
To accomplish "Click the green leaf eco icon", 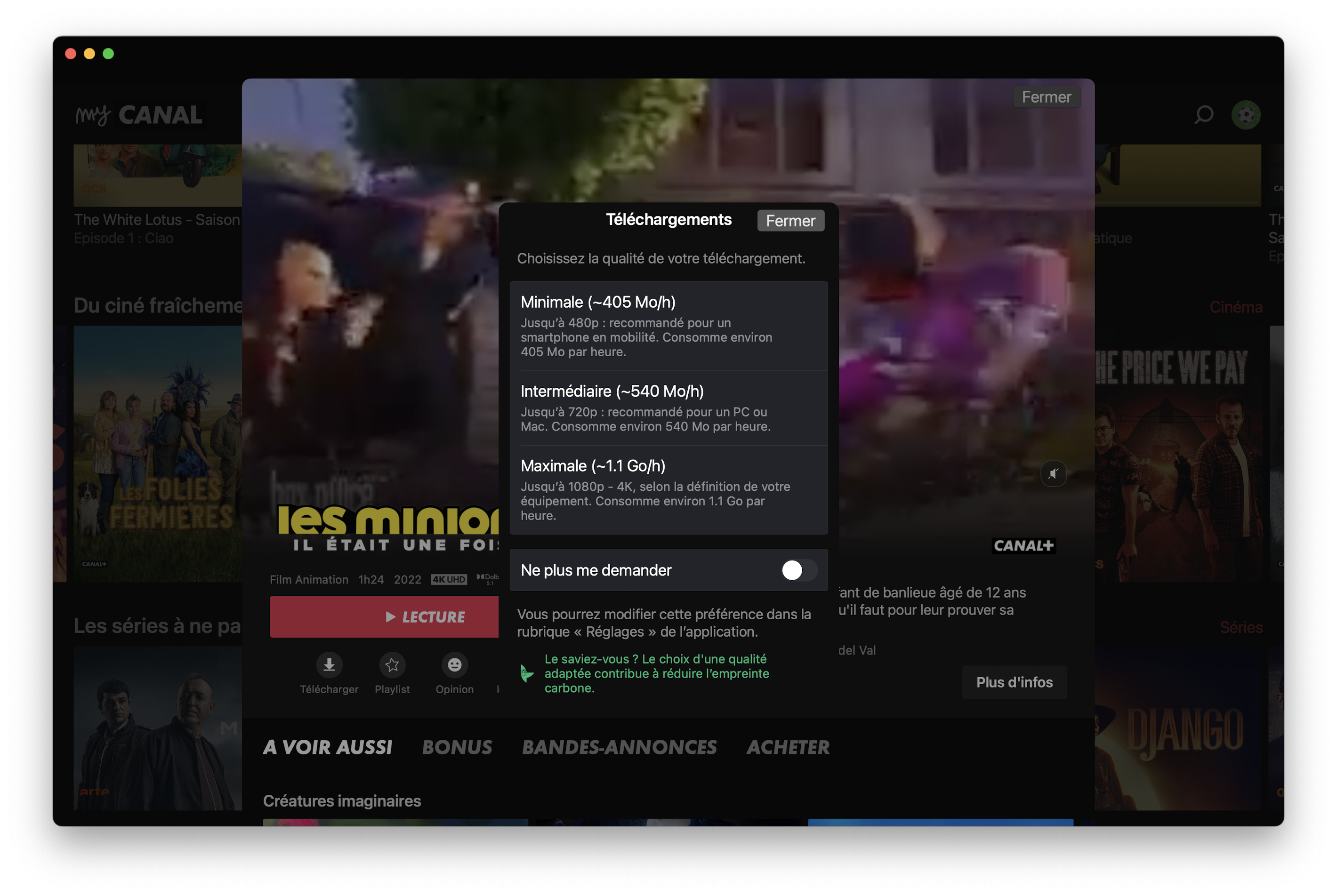I will coord(526,674).
